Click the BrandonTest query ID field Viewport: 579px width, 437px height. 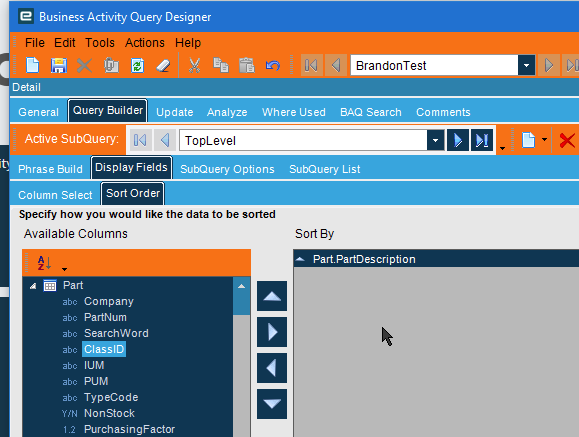pyautogui.click(x=434, y=65)
